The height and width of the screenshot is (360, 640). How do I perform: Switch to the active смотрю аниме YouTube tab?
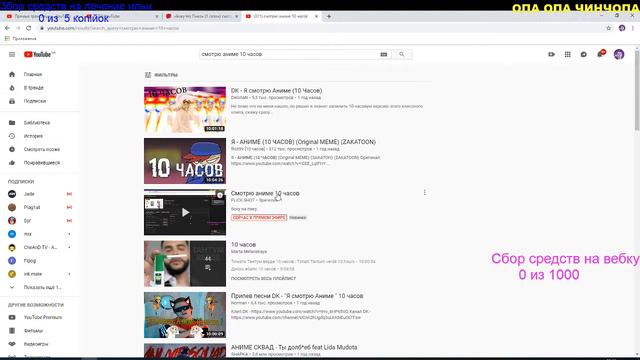click(x=281, y=16)
